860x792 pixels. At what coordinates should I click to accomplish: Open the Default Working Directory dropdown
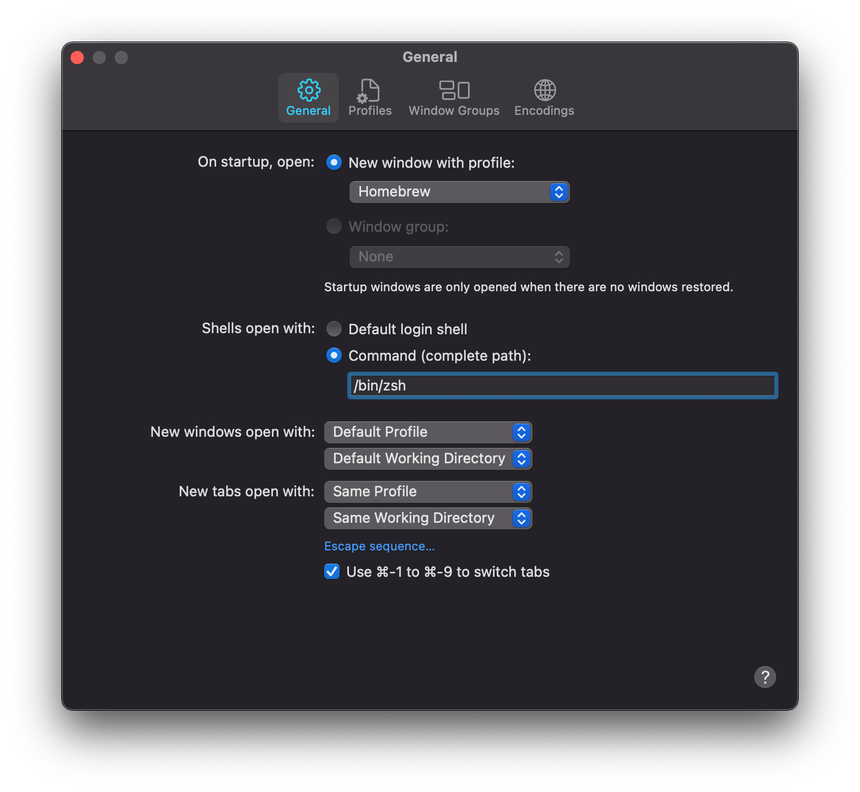428,458
